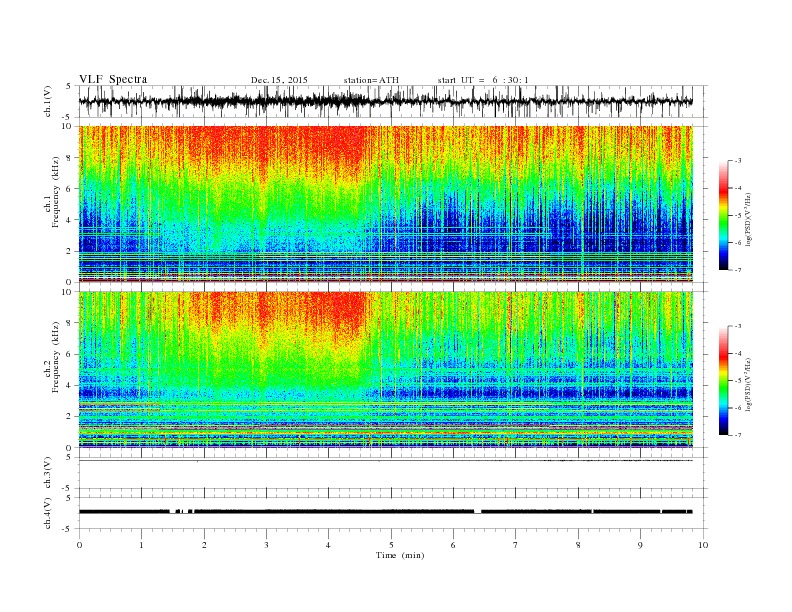
Task: Click the "0" tick on the time axis
Action: click(x=79, y=545)
